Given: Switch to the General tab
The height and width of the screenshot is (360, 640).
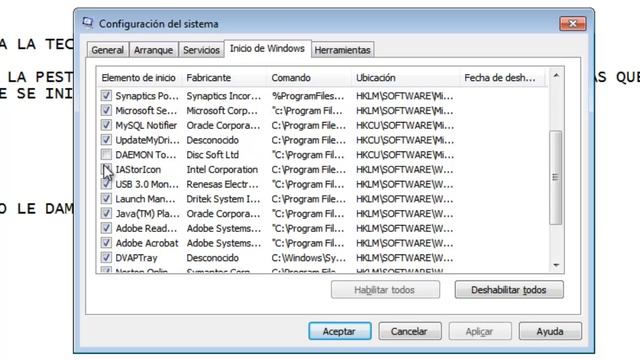Looking at the screenshot, I should [x=107, y=50].
